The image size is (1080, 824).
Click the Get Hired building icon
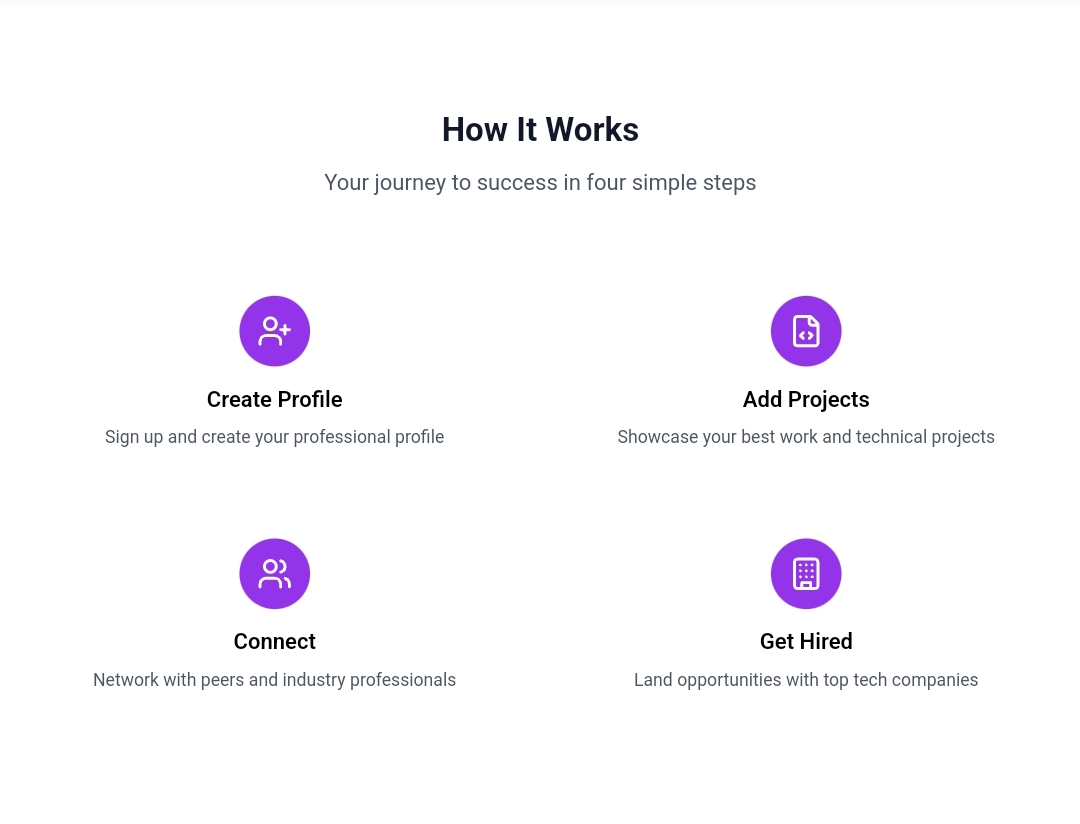coord(806,574)
